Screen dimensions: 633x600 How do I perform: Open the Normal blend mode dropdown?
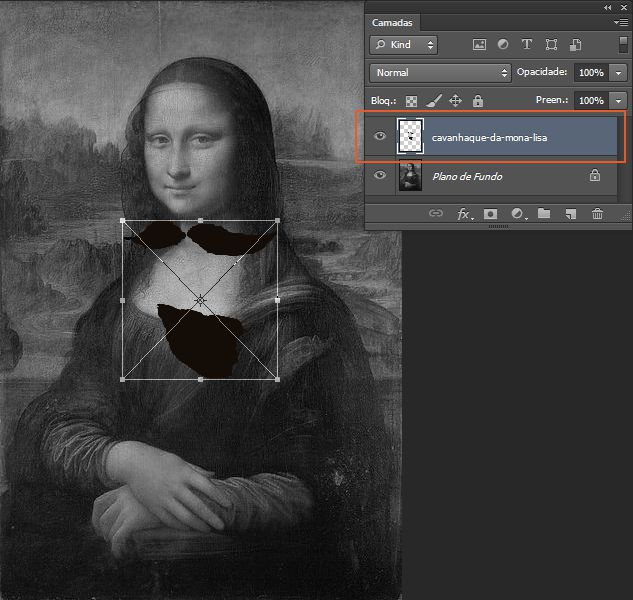pyautogui.click(x=440, y=73)
